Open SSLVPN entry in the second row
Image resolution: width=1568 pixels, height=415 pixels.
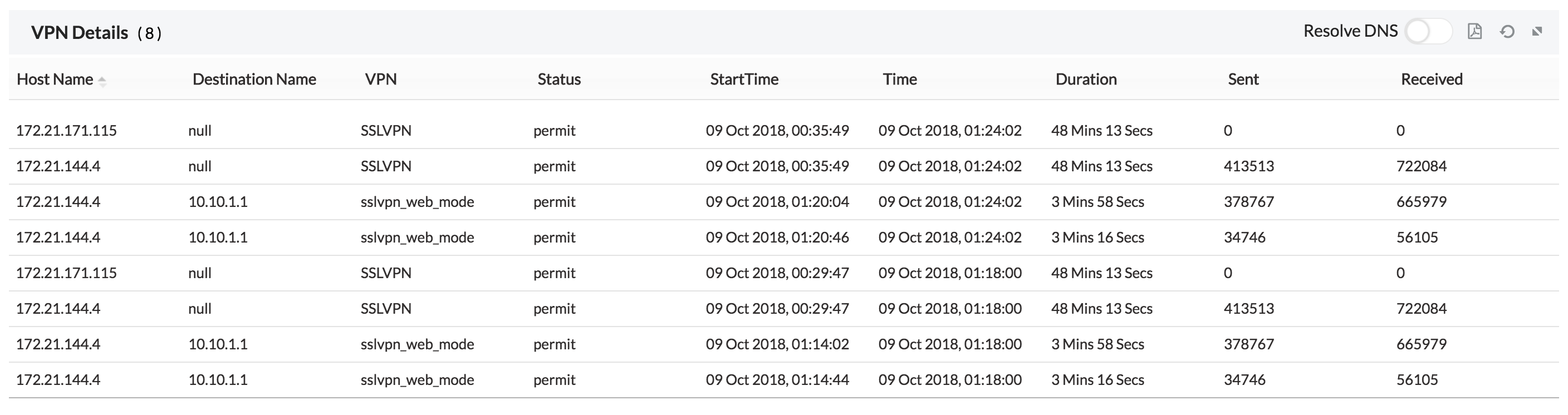pos(386,166)
